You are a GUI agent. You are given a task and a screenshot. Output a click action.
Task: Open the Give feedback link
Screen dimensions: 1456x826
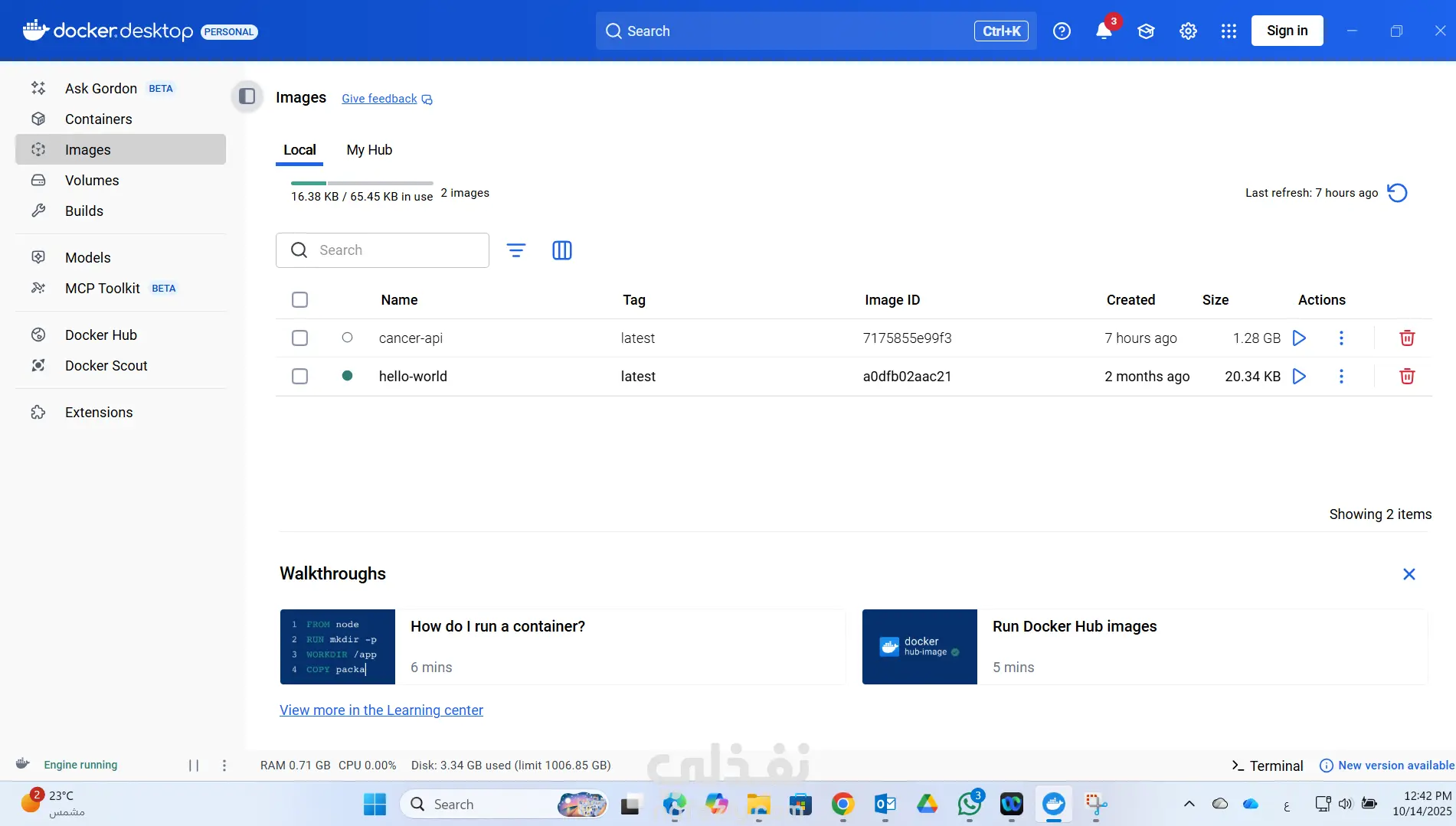[387, 99]
